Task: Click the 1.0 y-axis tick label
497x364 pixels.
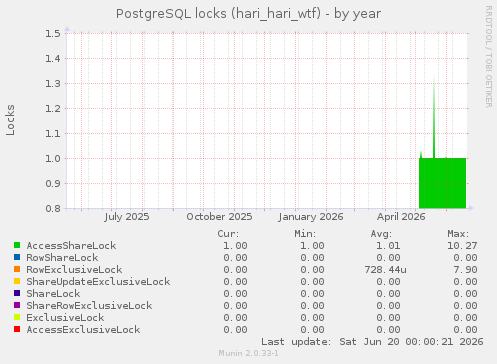Action: [53, 158]
